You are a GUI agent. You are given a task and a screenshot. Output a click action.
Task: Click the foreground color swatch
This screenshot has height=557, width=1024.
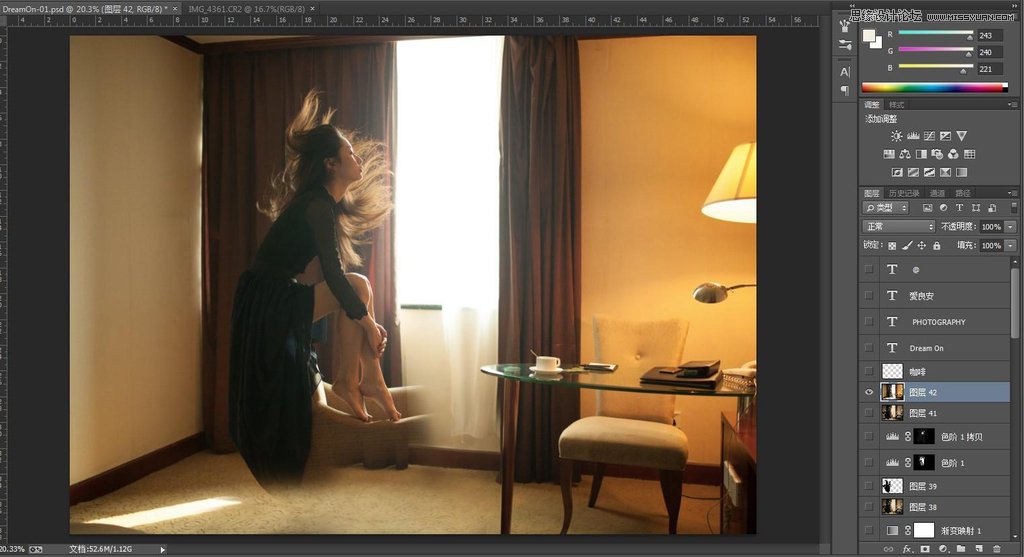tap(869, 36)
